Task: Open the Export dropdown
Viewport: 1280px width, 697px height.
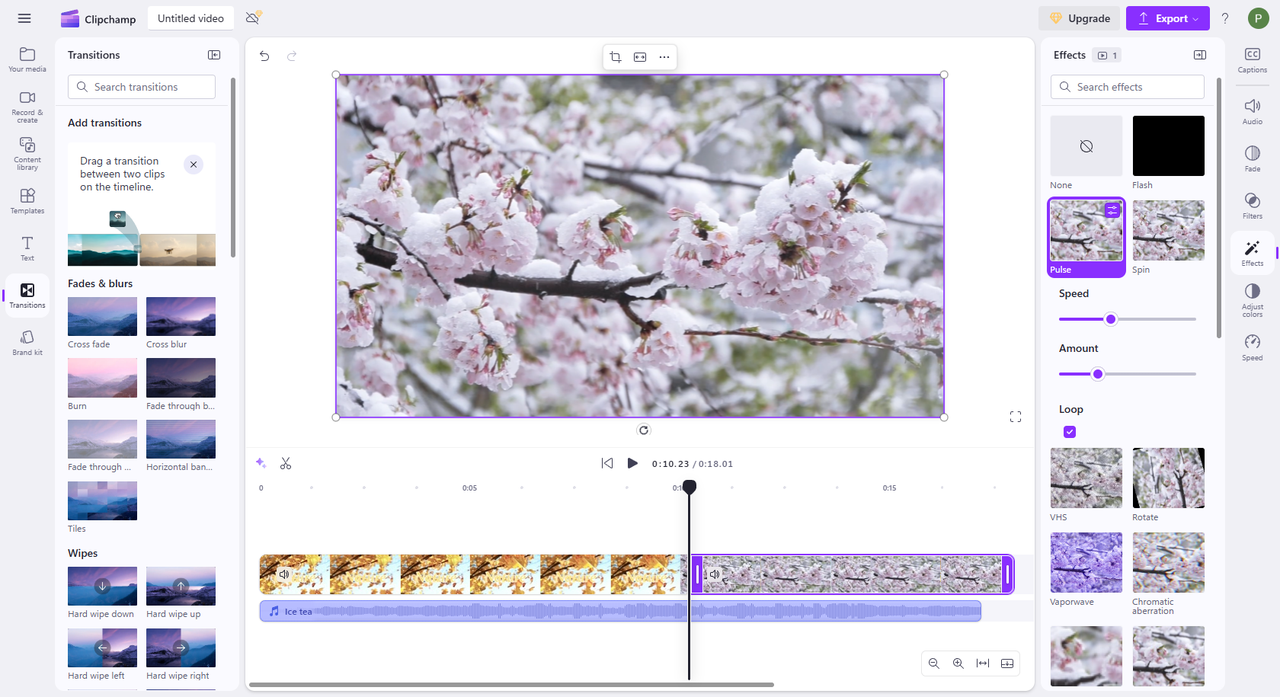Action: pos(1167,18)
